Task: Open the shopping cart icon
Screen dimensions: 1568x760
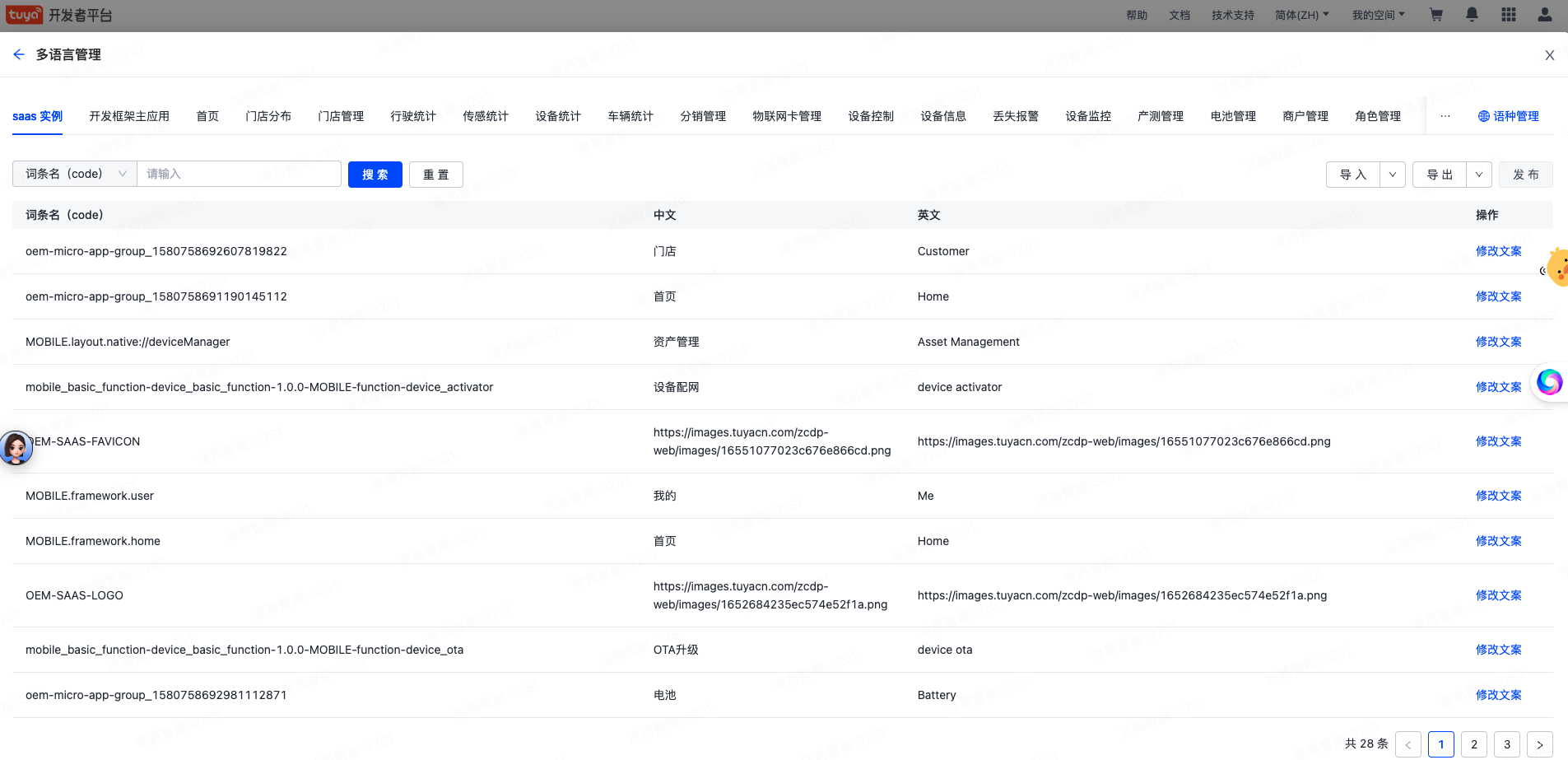Action: [x=1436, y=15]
